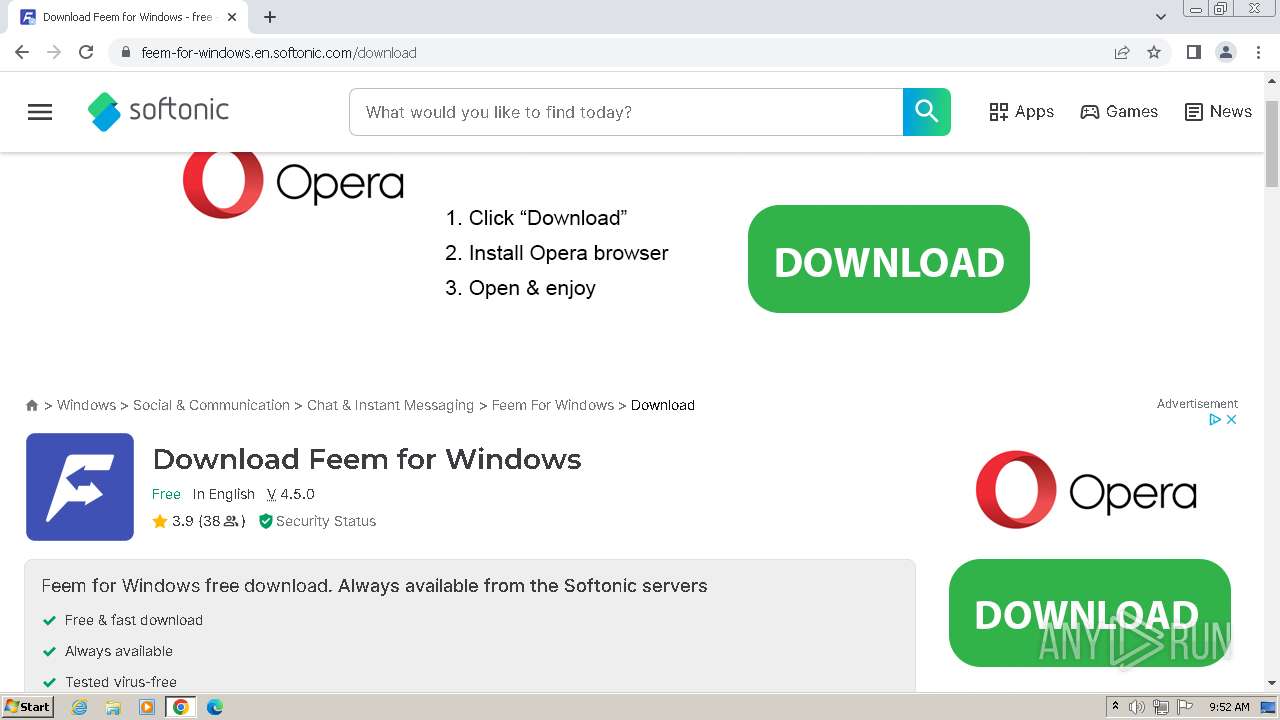Open media player from taskbar
The height and width of the screenshot is (720, 1280).
tap(147, 707)
